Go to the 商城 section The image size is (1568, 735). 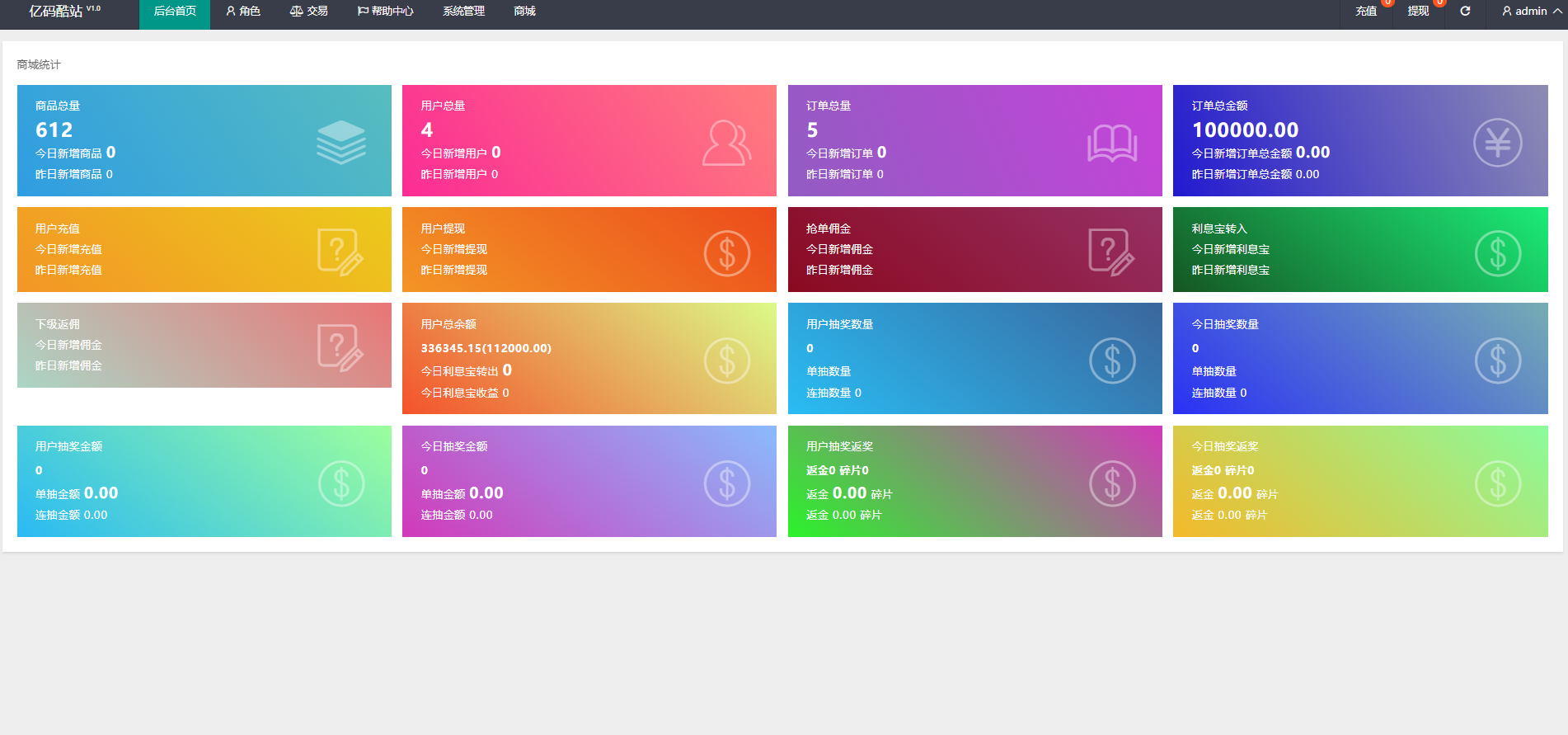(524, 12)
